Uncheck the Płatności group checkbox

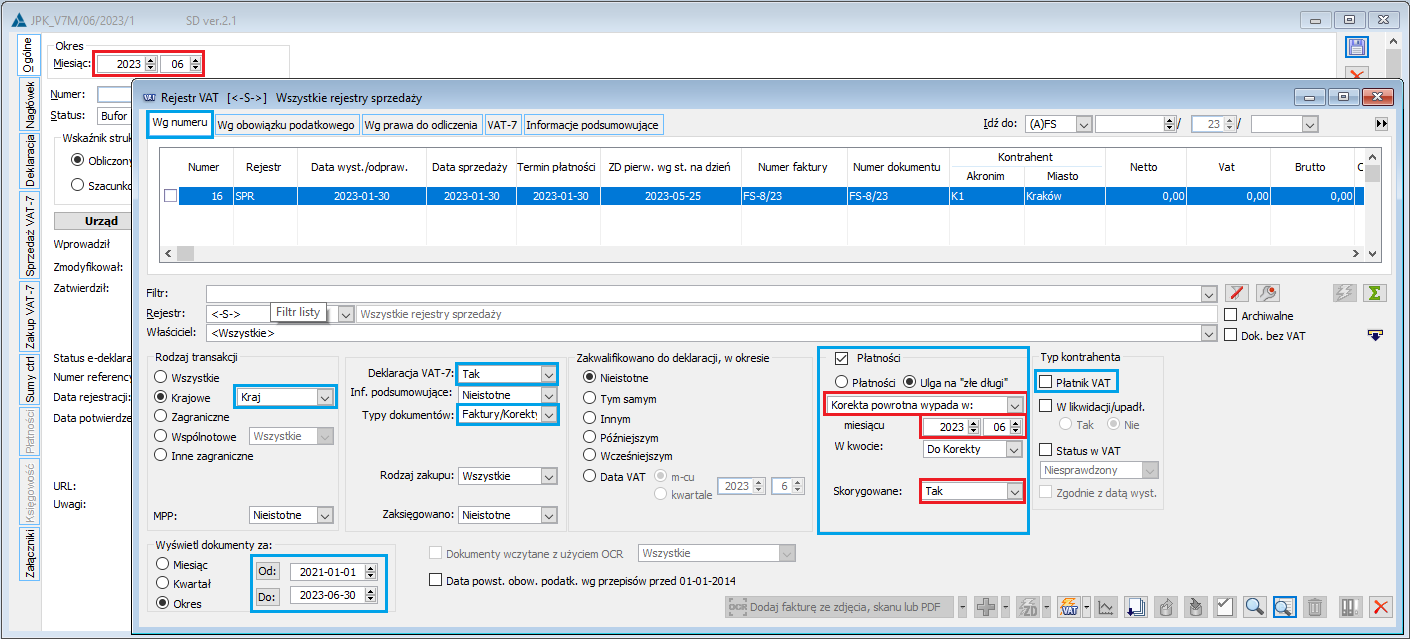click(x=840, y=358)
